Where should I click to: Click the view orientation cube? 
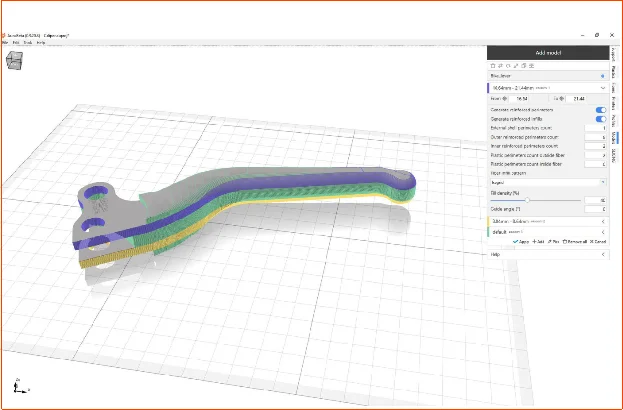16,62
